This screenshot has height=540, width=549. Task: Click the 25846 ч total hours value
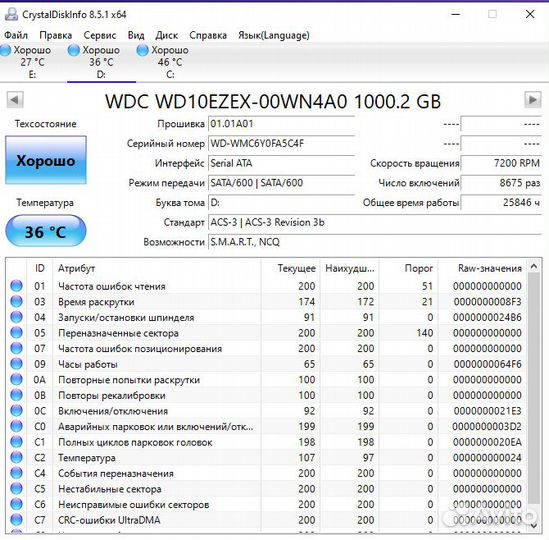[501, 202]
